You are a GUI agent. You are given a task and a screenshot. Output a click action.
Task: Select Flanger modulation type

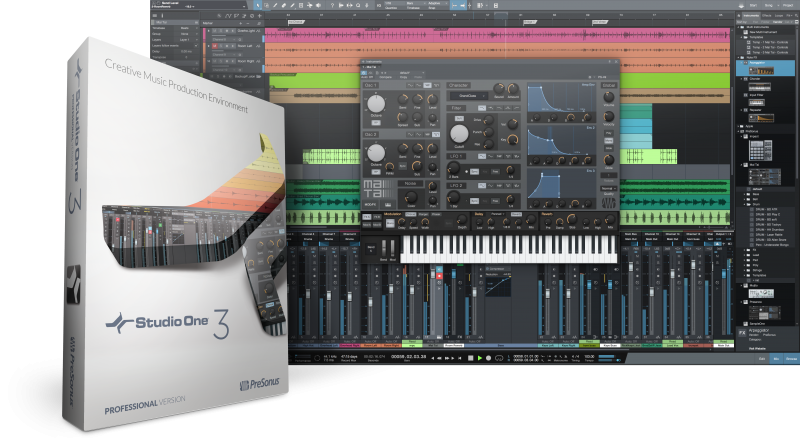[423, 214]
